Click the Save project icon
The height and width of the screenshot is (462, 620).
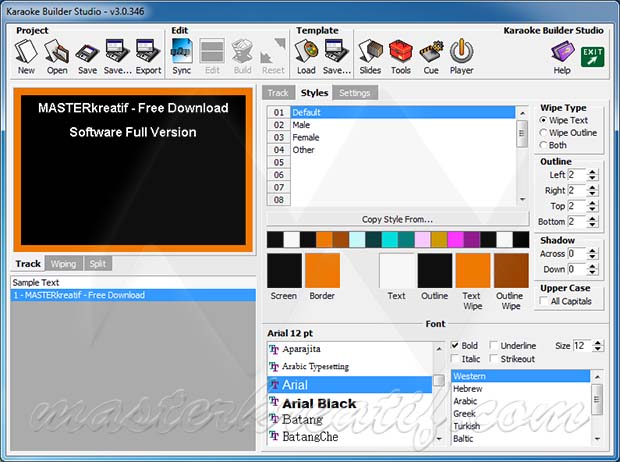pos(87,57)
